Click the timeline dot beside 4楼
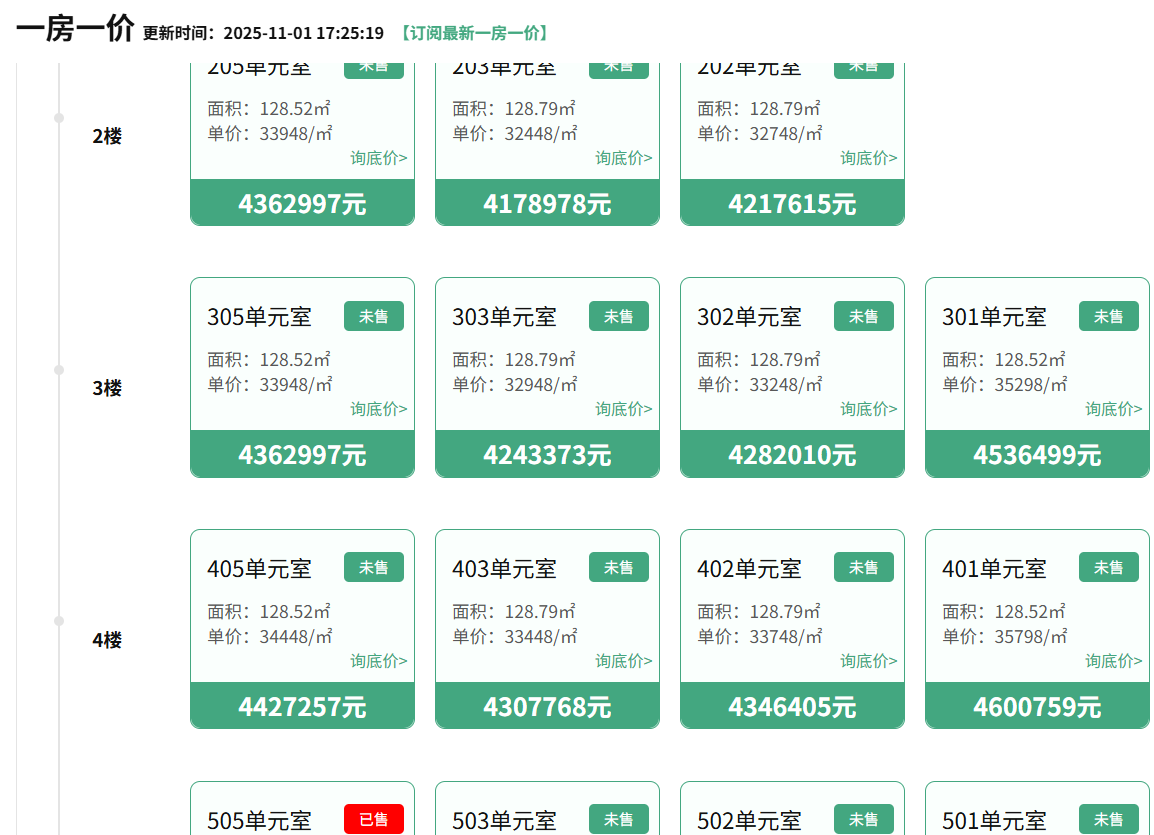The height and width of the screenshot is (835, 1154). [x=59, y=621]
